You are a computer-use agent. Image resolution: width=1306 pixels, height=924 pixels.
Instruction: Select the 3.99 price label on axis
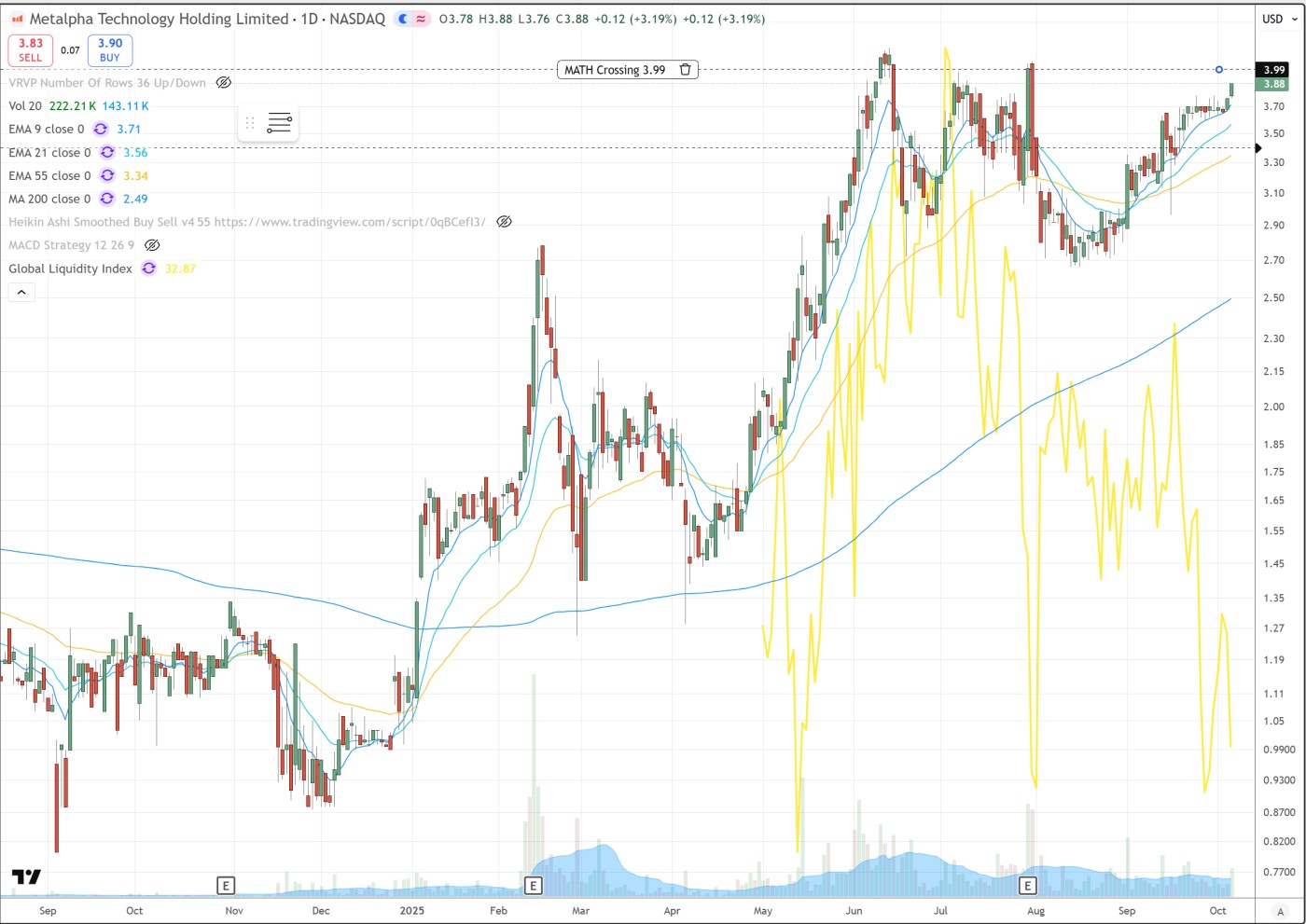click(x=1274, y=70)
